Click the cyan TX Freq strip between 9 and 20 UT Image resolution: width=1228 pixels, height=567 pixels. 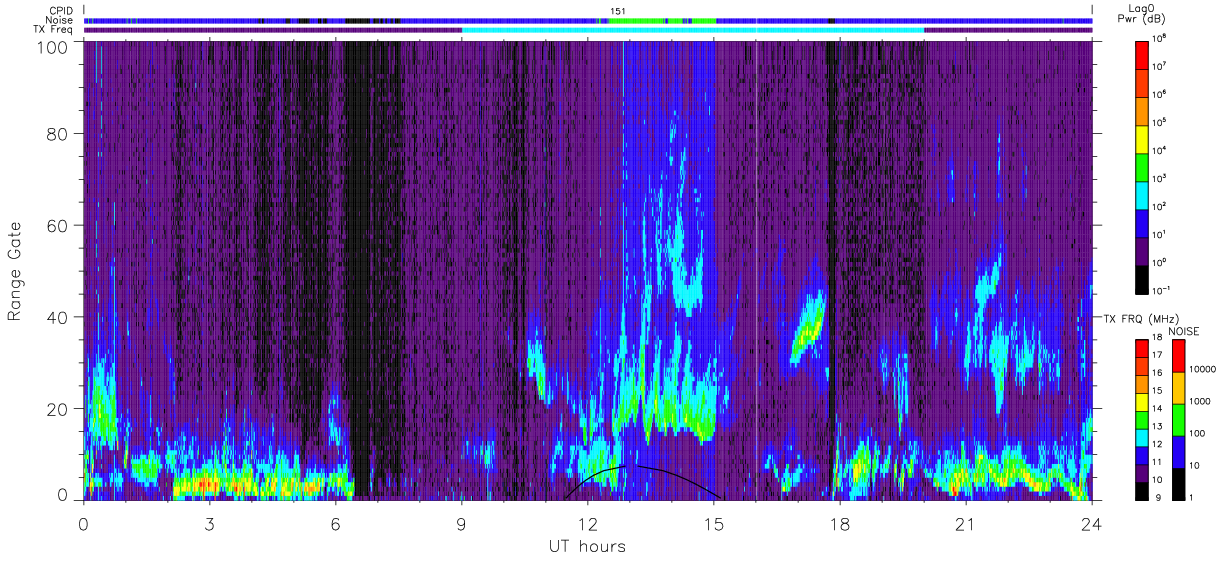693,30
